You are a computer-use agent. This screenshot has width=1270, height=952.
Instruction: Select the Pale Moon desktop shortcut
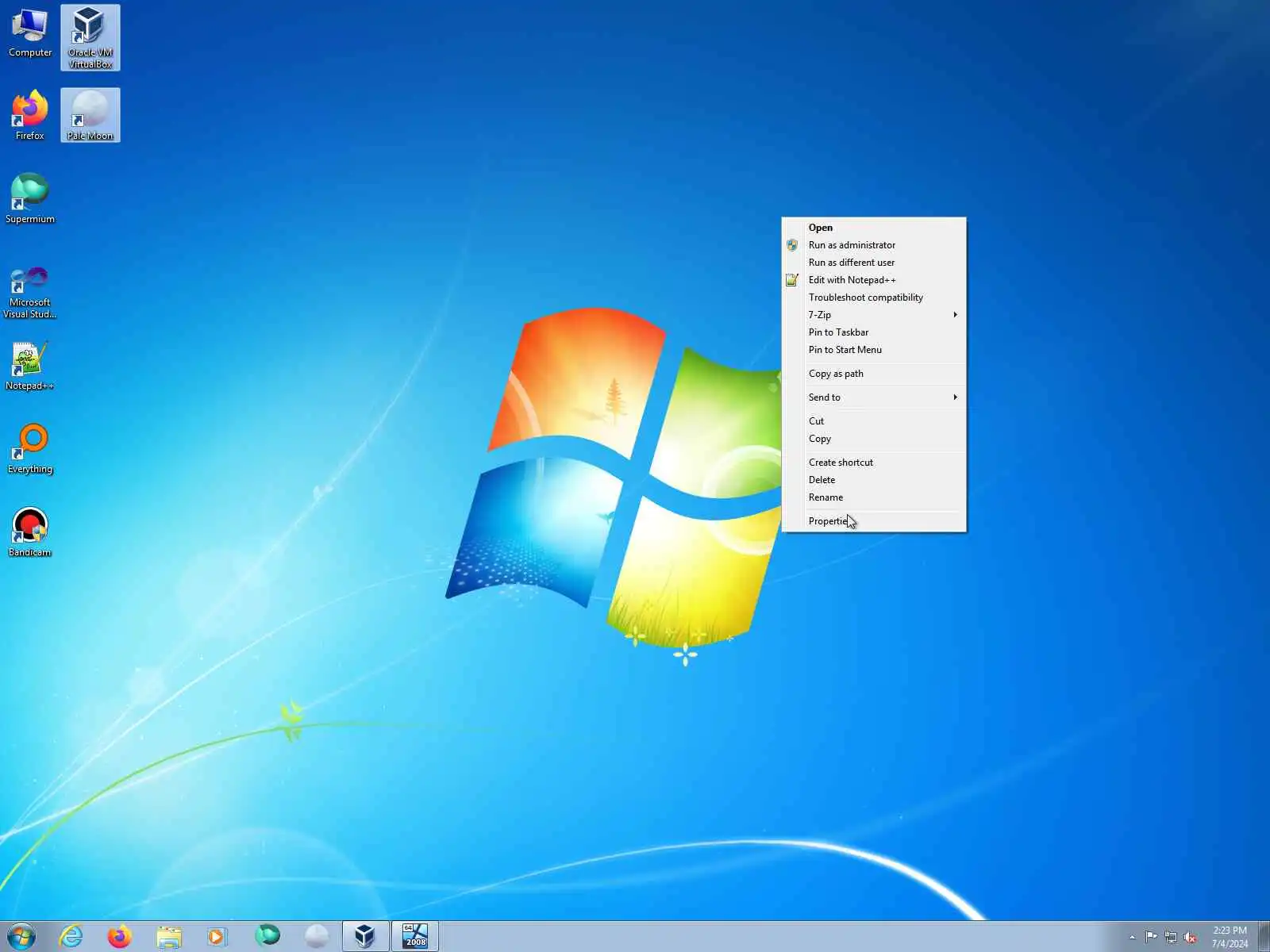coord(90,116)
